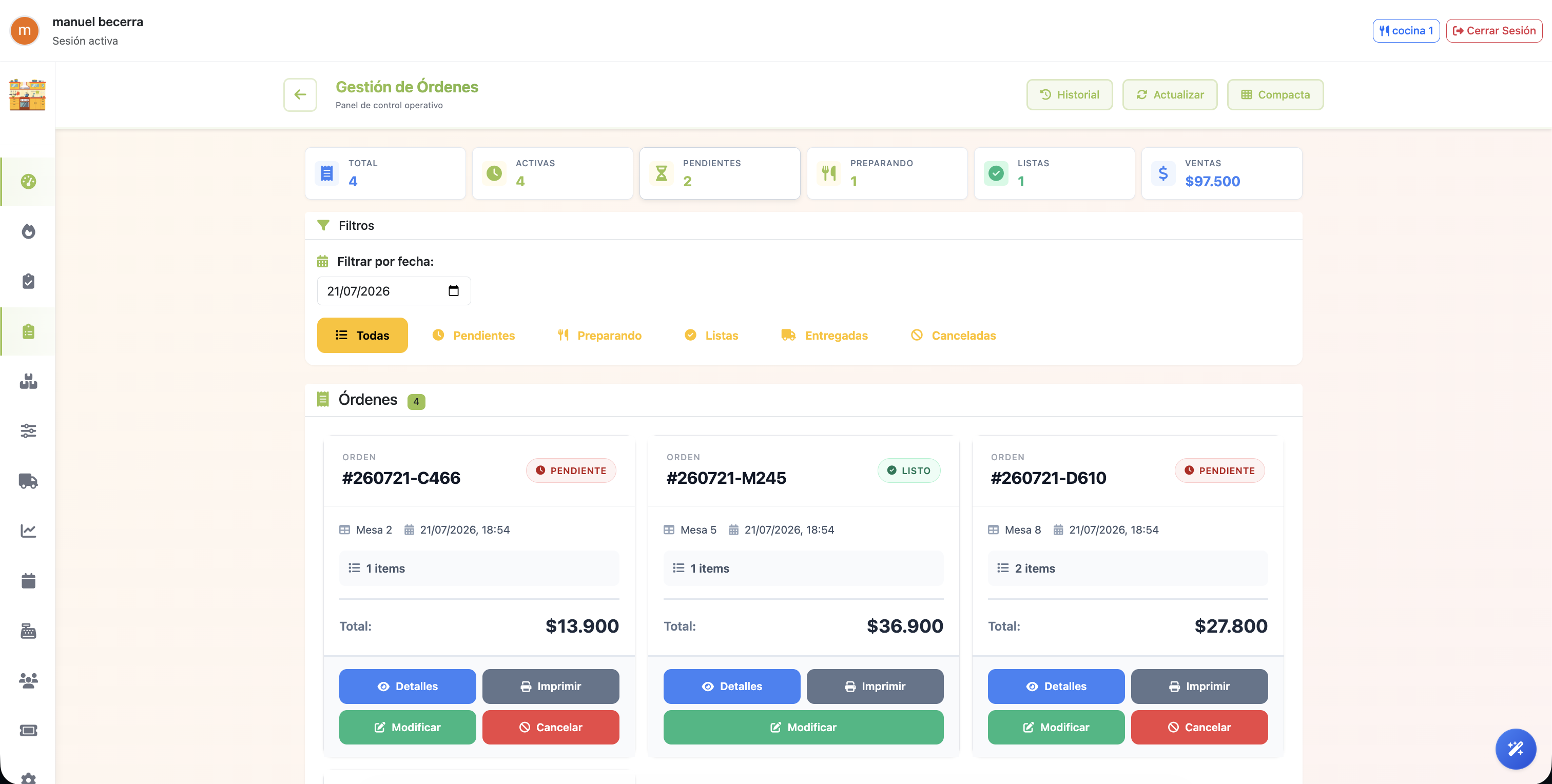Click the kitchen logo image
Image resolution: width=1552 pixels, height=784 pixels.
[x=27, y=94]
